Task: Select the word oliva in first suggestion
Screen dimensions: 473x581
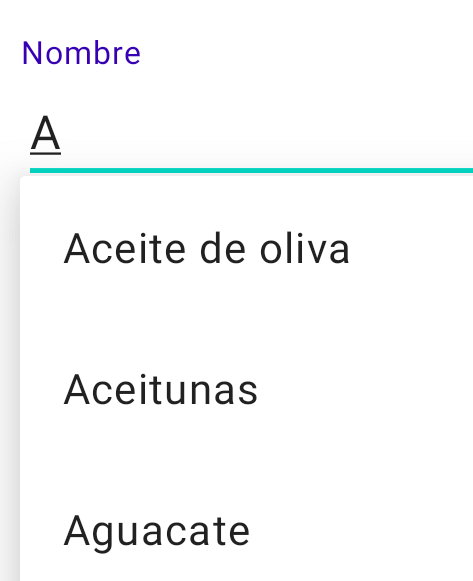Action: [x=304, y=248]
